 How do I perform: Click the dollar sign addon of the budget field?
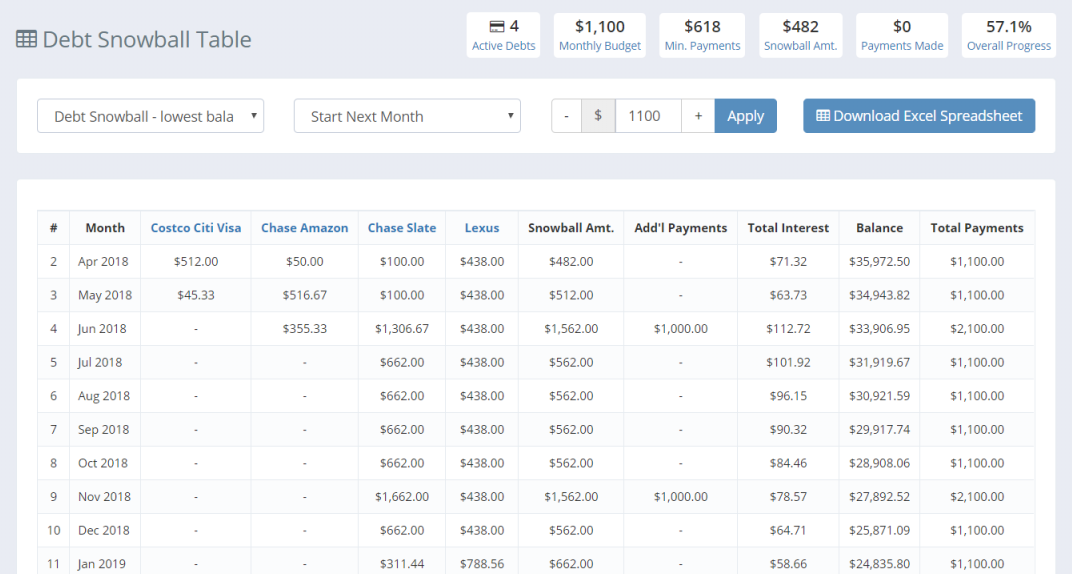(598, 116)
